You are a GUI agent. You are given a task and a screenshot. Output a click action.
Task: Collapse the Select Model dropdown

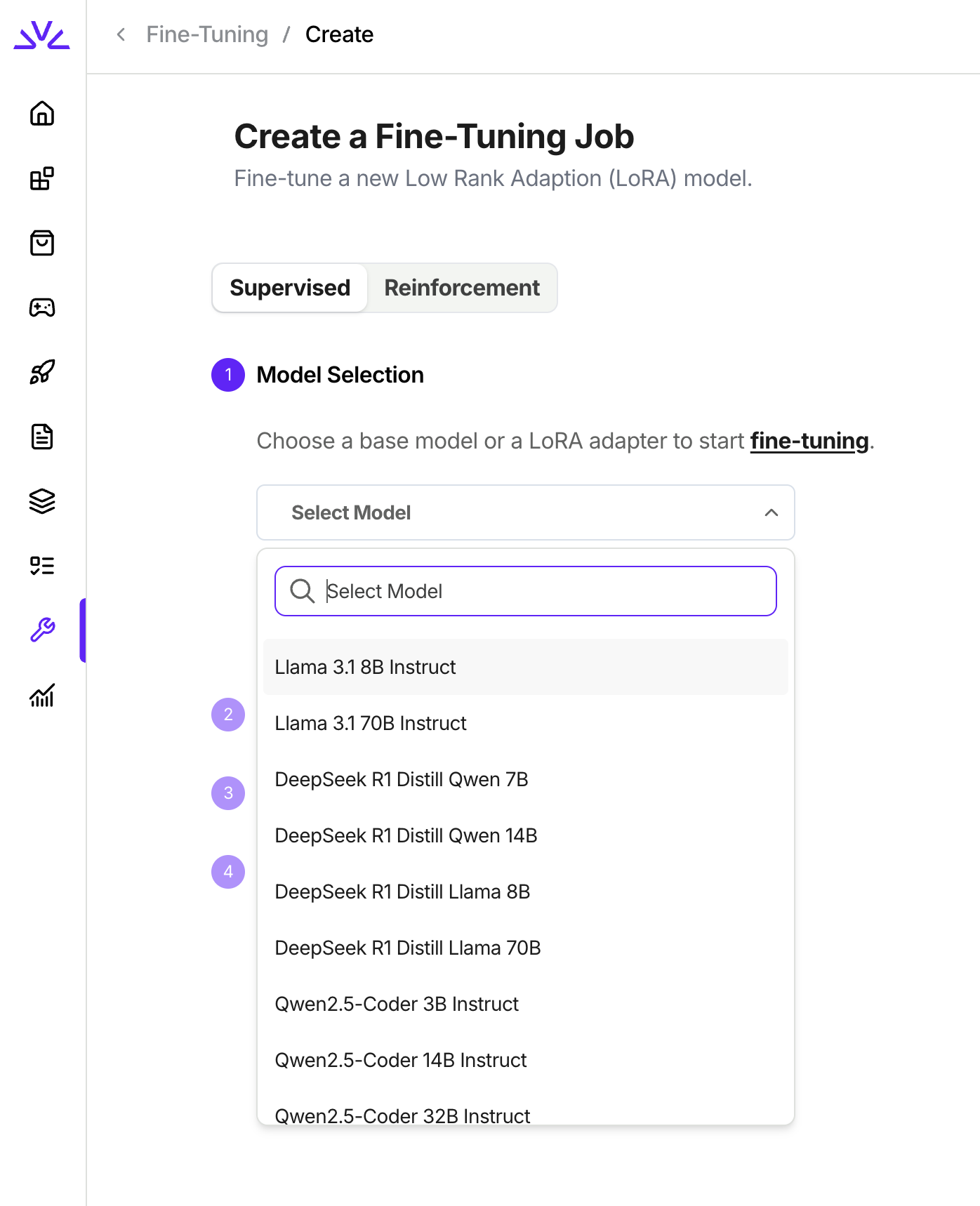(x=771, y=512)
